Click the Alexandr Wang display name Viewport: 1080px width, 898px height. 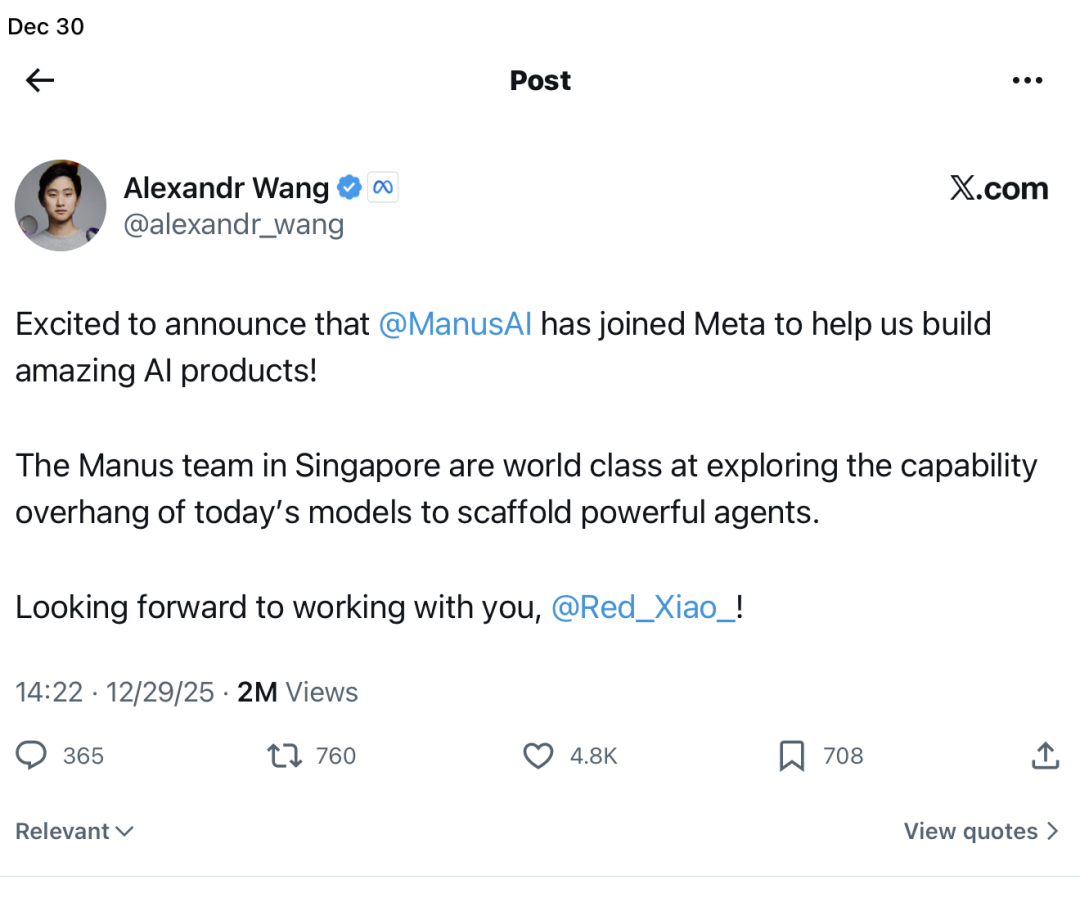(226, 187)
